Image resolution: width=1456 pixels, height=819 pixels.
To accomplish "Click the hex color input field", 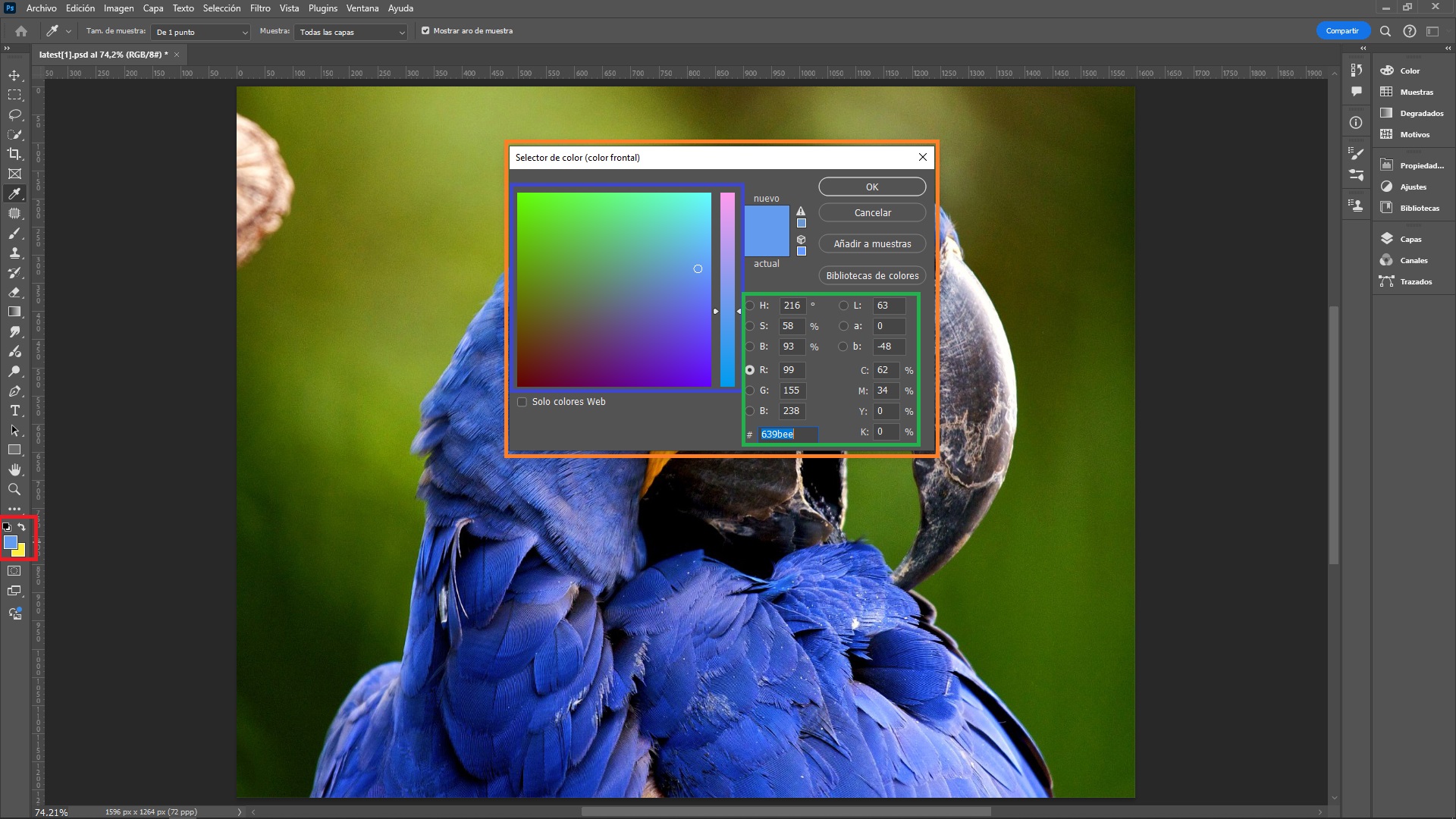I will point(788,434).
